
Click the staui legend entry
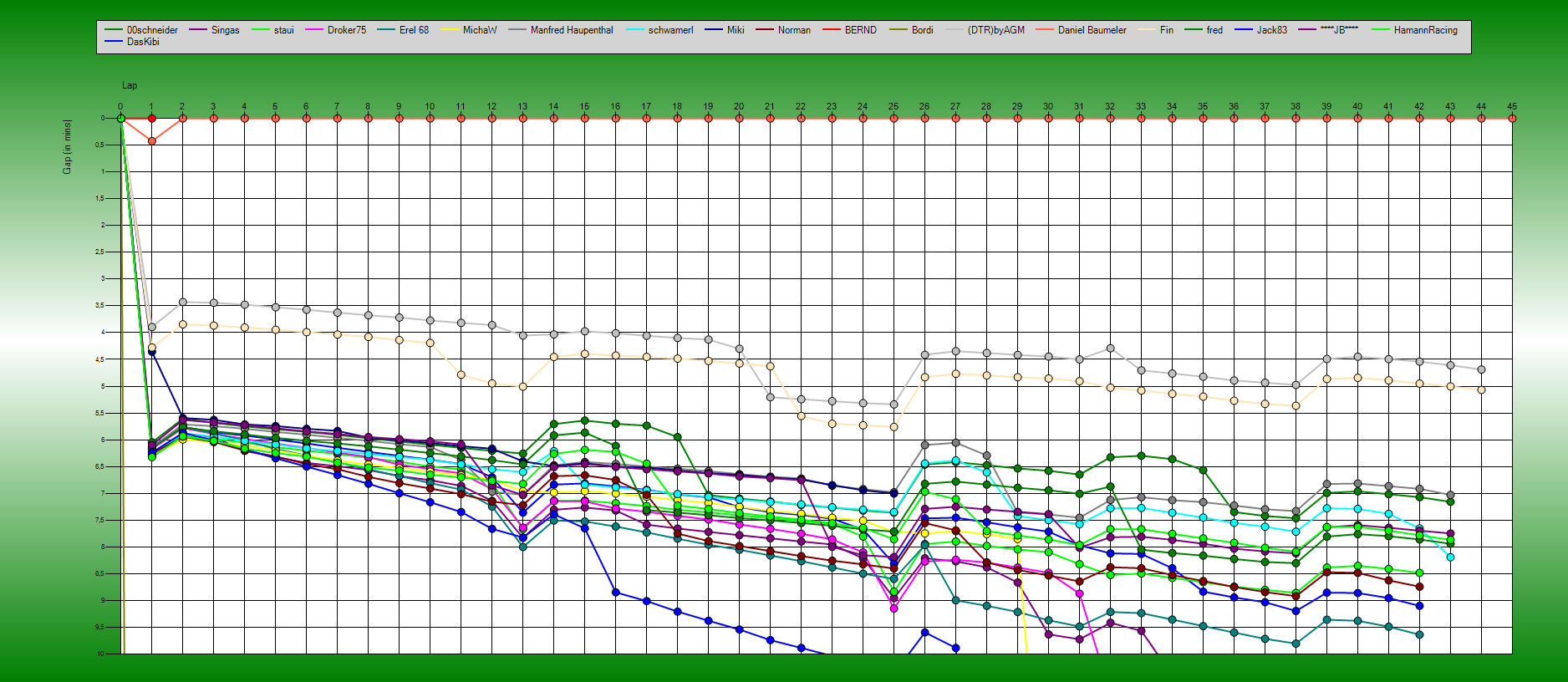tap(272, 30)
